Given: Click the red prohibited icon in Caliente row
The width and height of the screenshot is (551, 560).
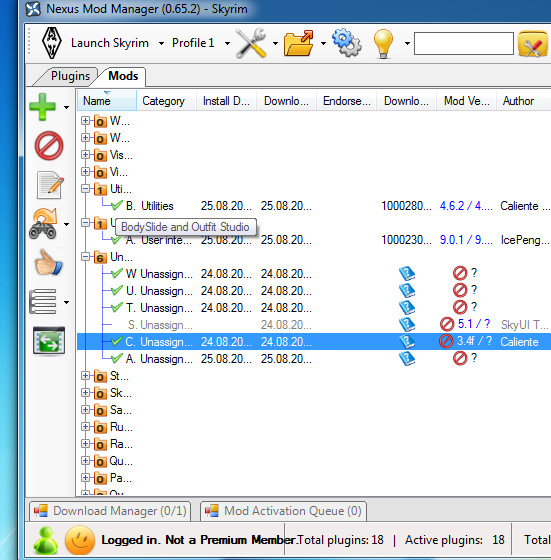Looking at the screenshot, I should 446,341.
